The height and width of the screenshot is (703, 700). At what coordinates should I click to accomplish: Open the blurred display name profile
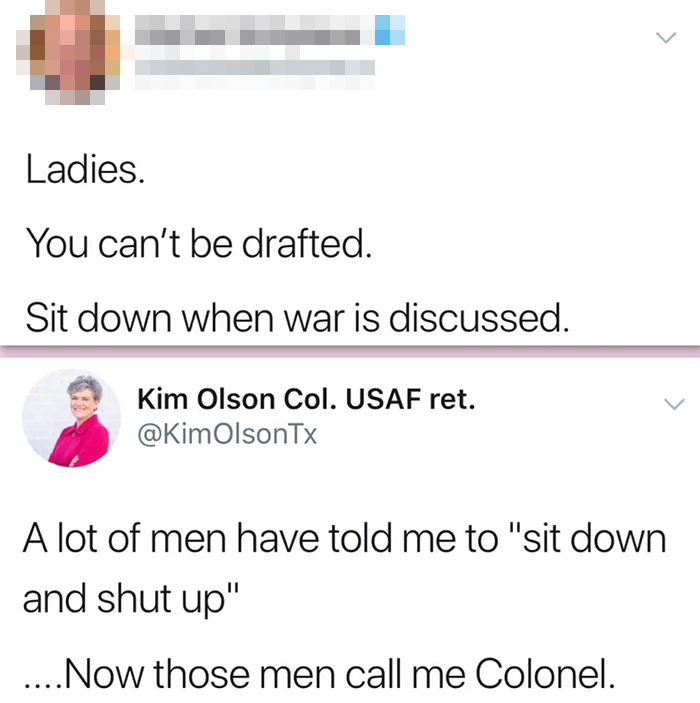coord(254,30)
